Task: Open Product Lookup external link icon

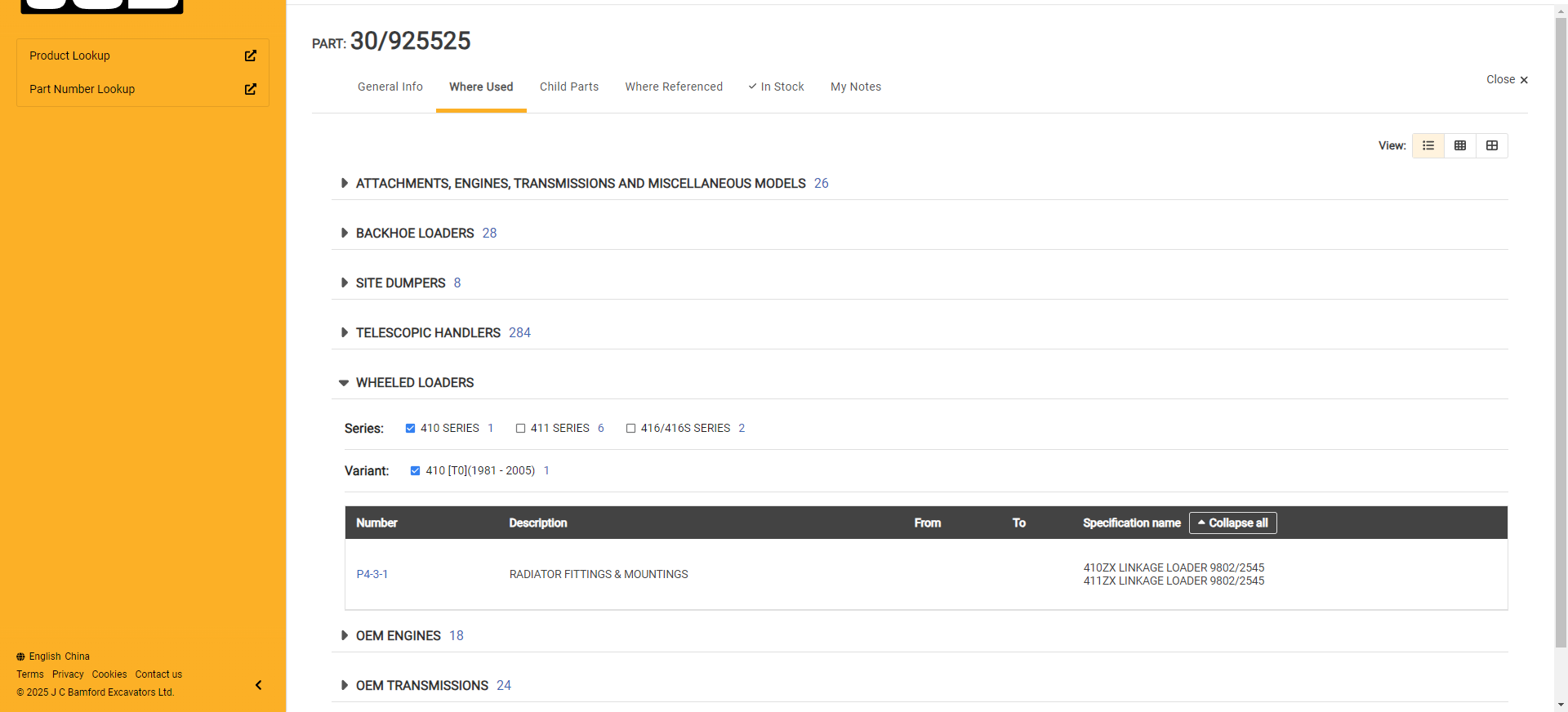Action: [250, 56]
